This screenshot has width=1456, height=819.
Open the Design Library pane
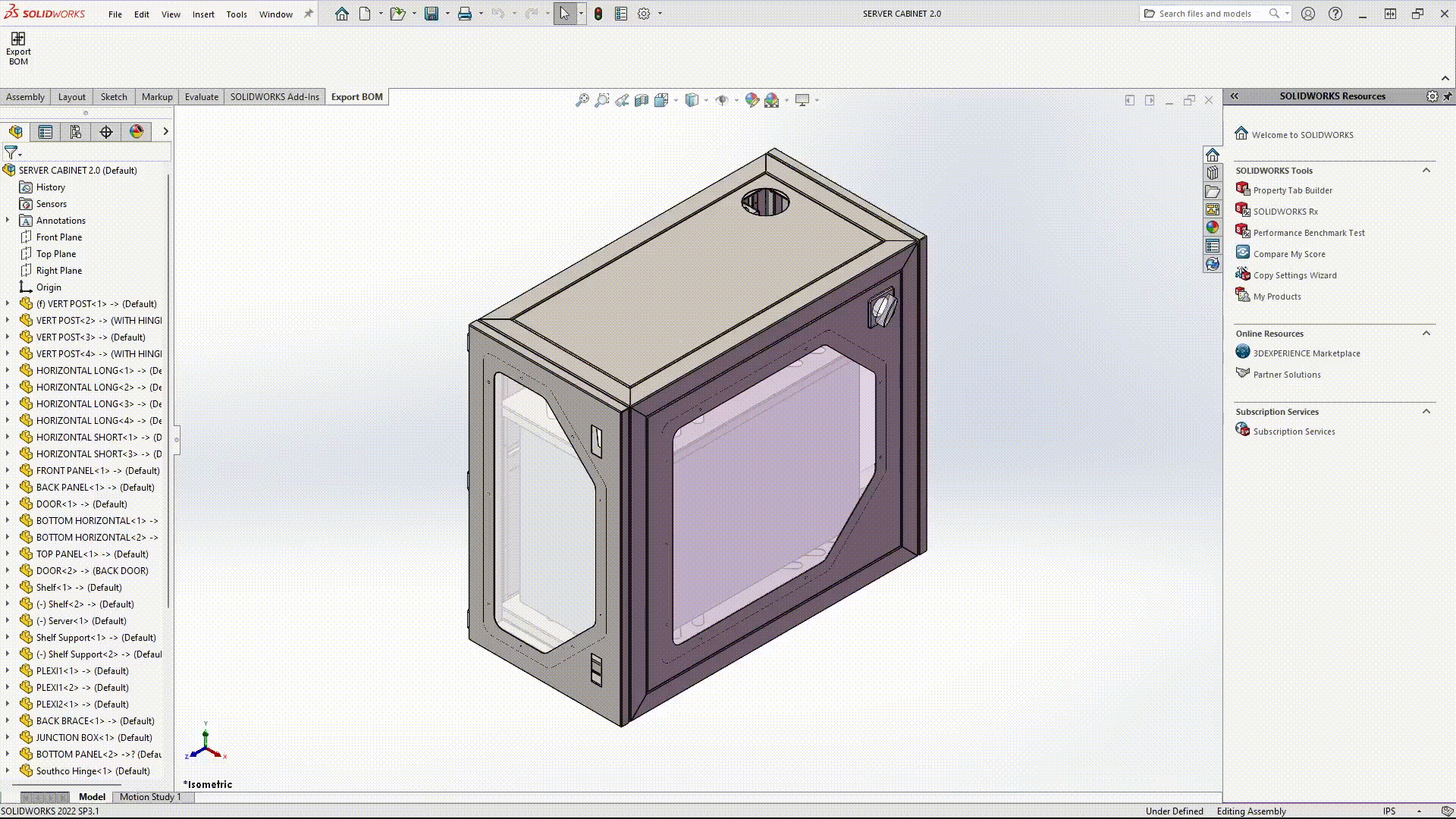point(1213,172)
